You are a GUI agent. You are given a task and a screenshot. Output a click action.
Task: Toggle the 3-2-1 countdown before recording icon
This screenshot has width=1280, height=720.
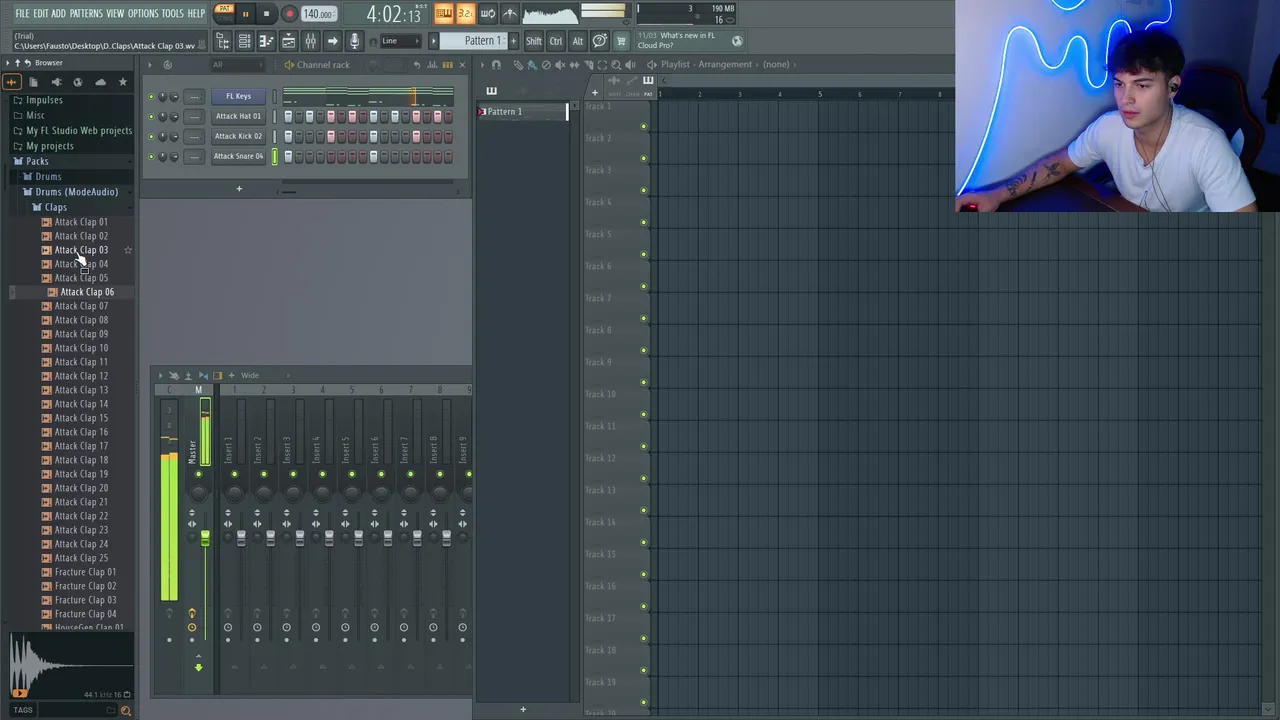tap(465, 14)
